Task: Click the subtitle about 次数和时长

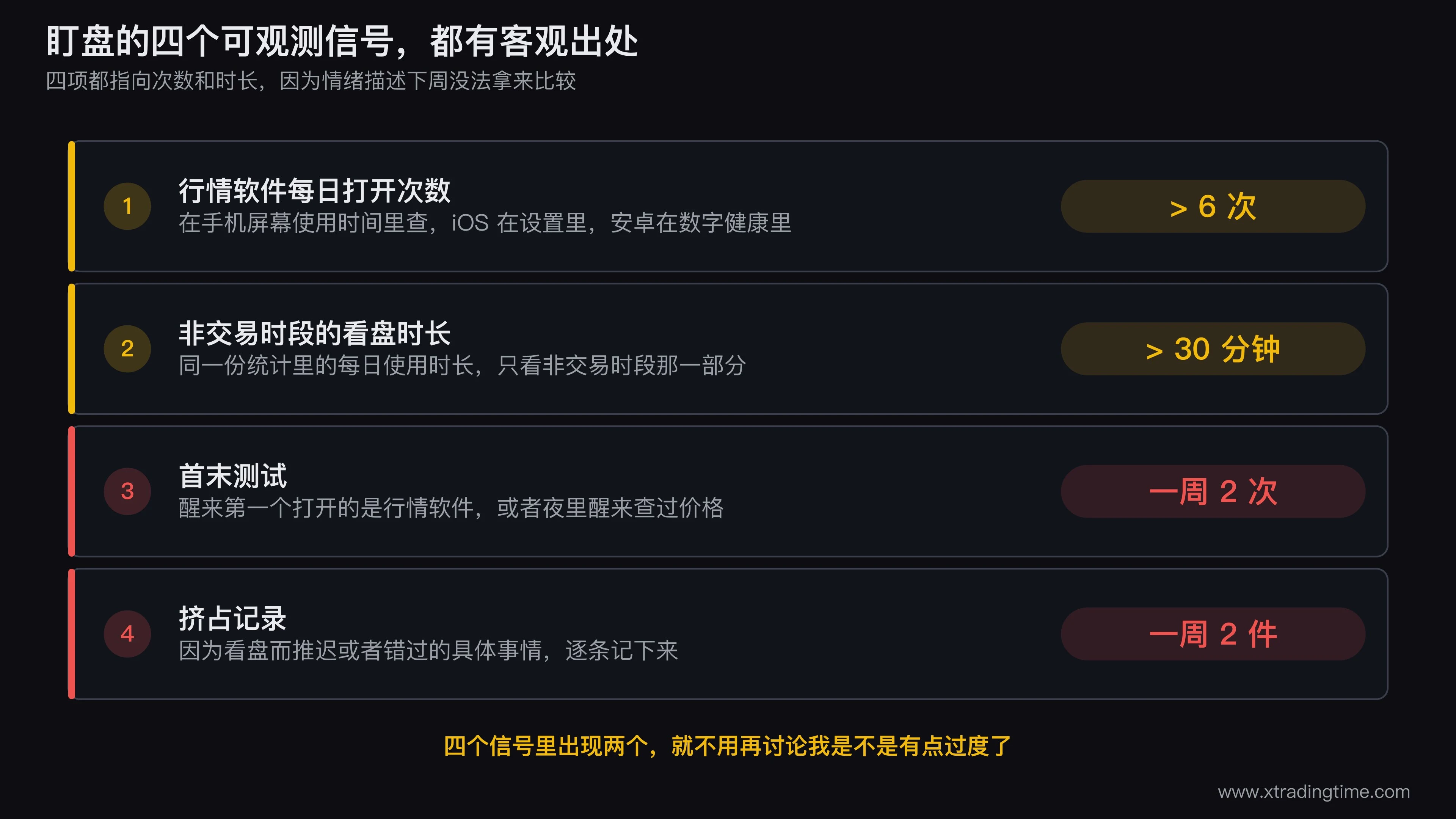Action: (311, 81)
